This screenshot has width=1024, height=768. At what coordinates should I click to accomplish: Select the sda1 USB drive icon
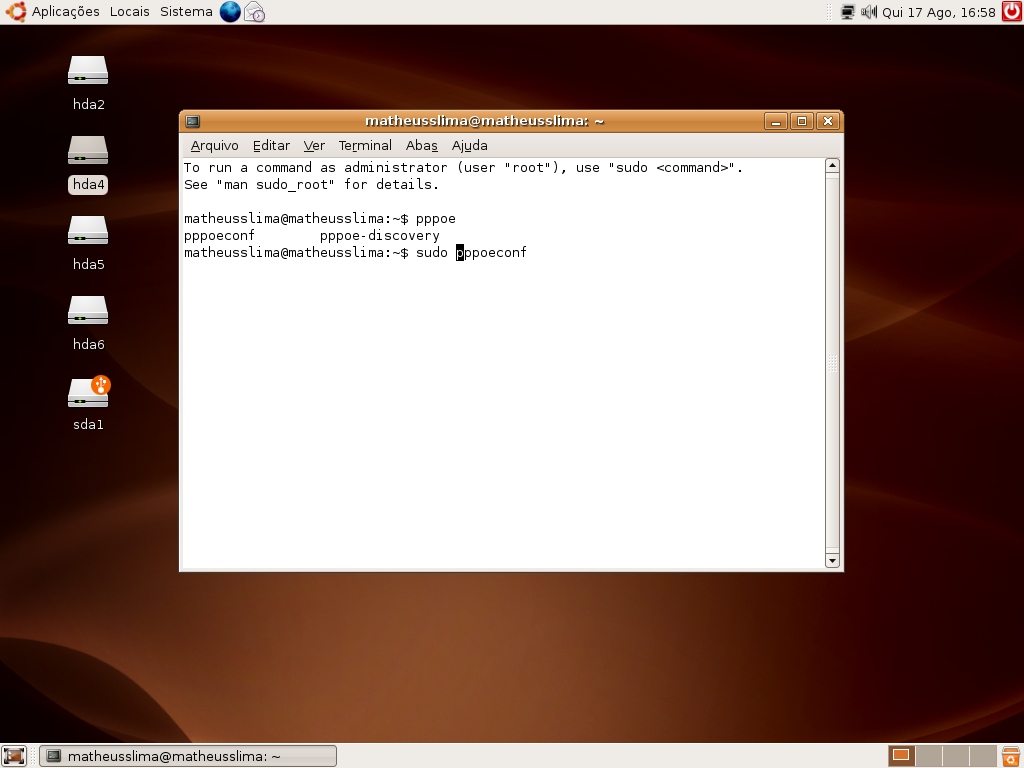click(x=88, y=392)
